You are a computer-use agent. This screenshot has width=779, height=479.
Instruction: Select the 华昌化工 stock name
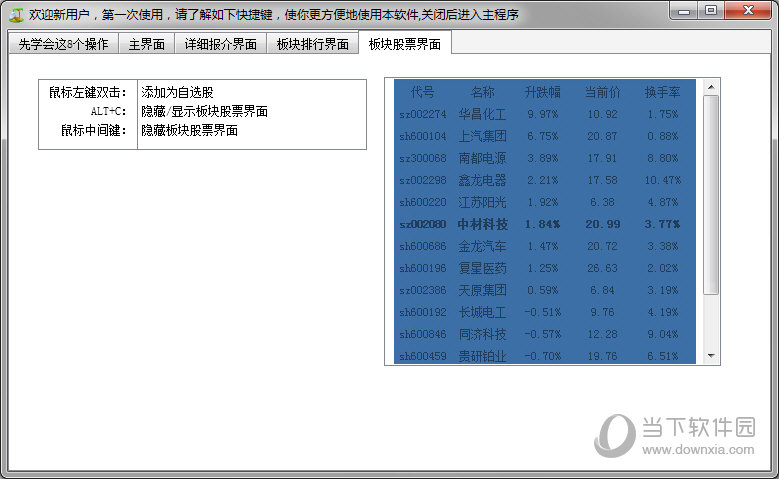482,114
